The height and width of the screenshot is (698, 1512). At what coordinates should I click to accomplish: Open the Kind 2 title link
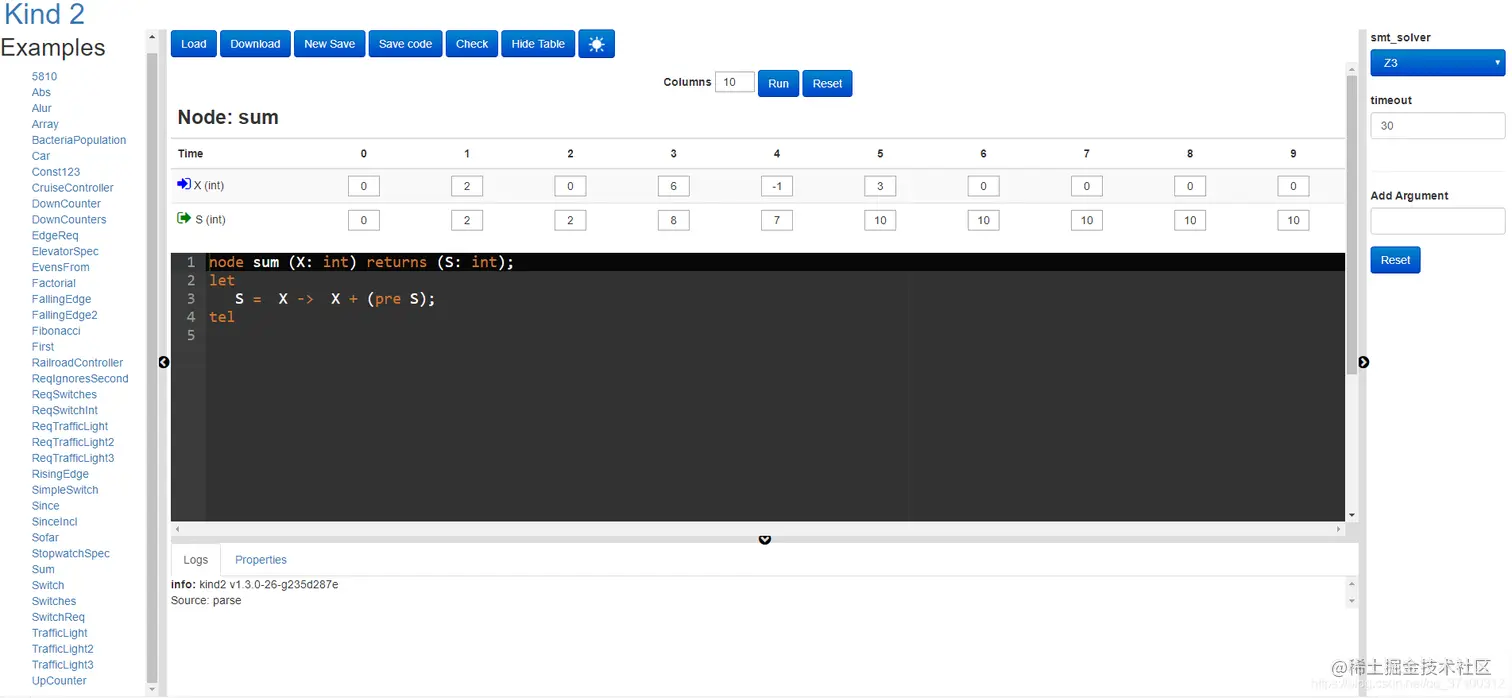pos(44,15)
